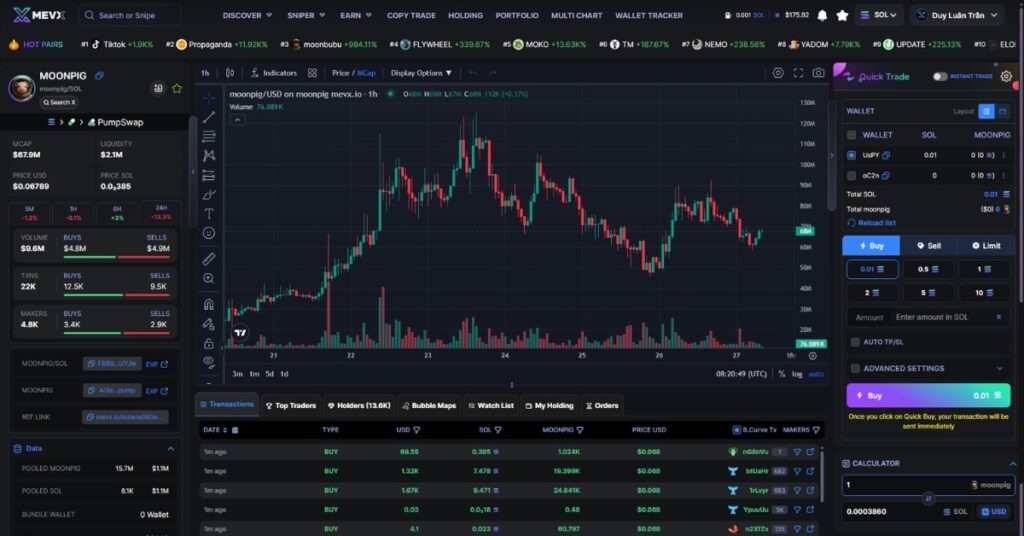Select the brush drawing tool
1024x536 pixels.
point(209,195)
